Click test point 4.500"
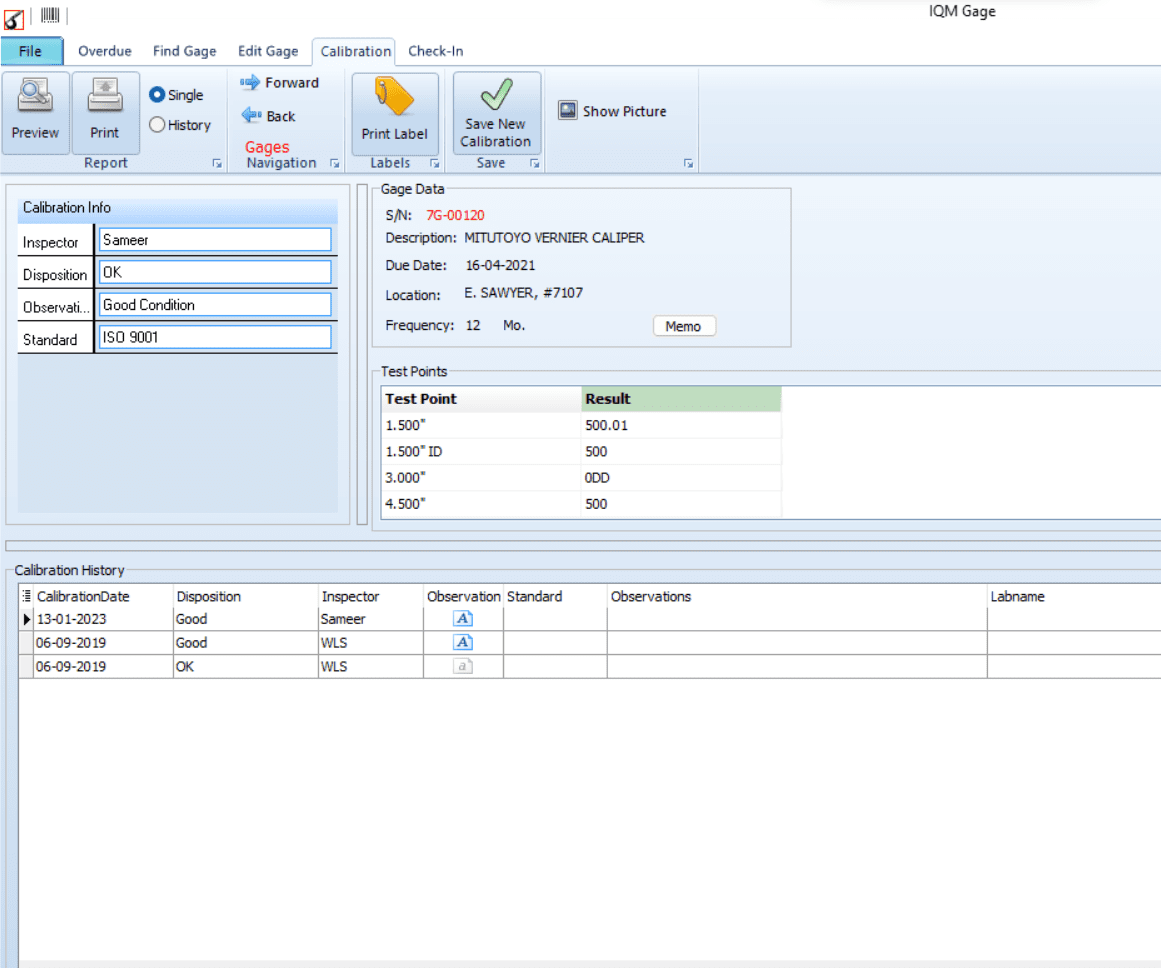Screen dimensions: 1161x968 point(481,504)
